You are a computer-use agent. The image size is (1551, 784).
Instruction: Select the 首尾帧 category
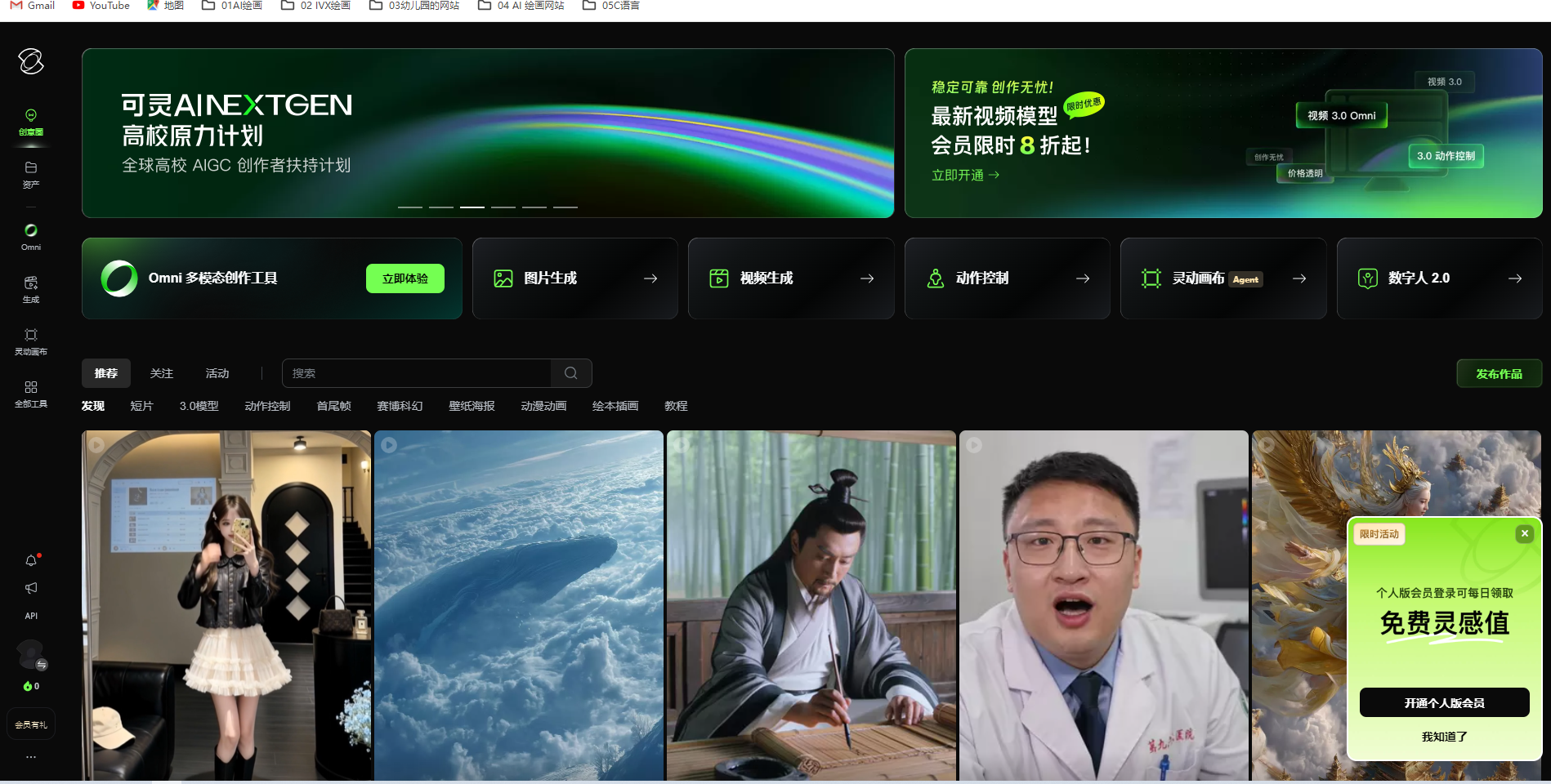point(333,406)
